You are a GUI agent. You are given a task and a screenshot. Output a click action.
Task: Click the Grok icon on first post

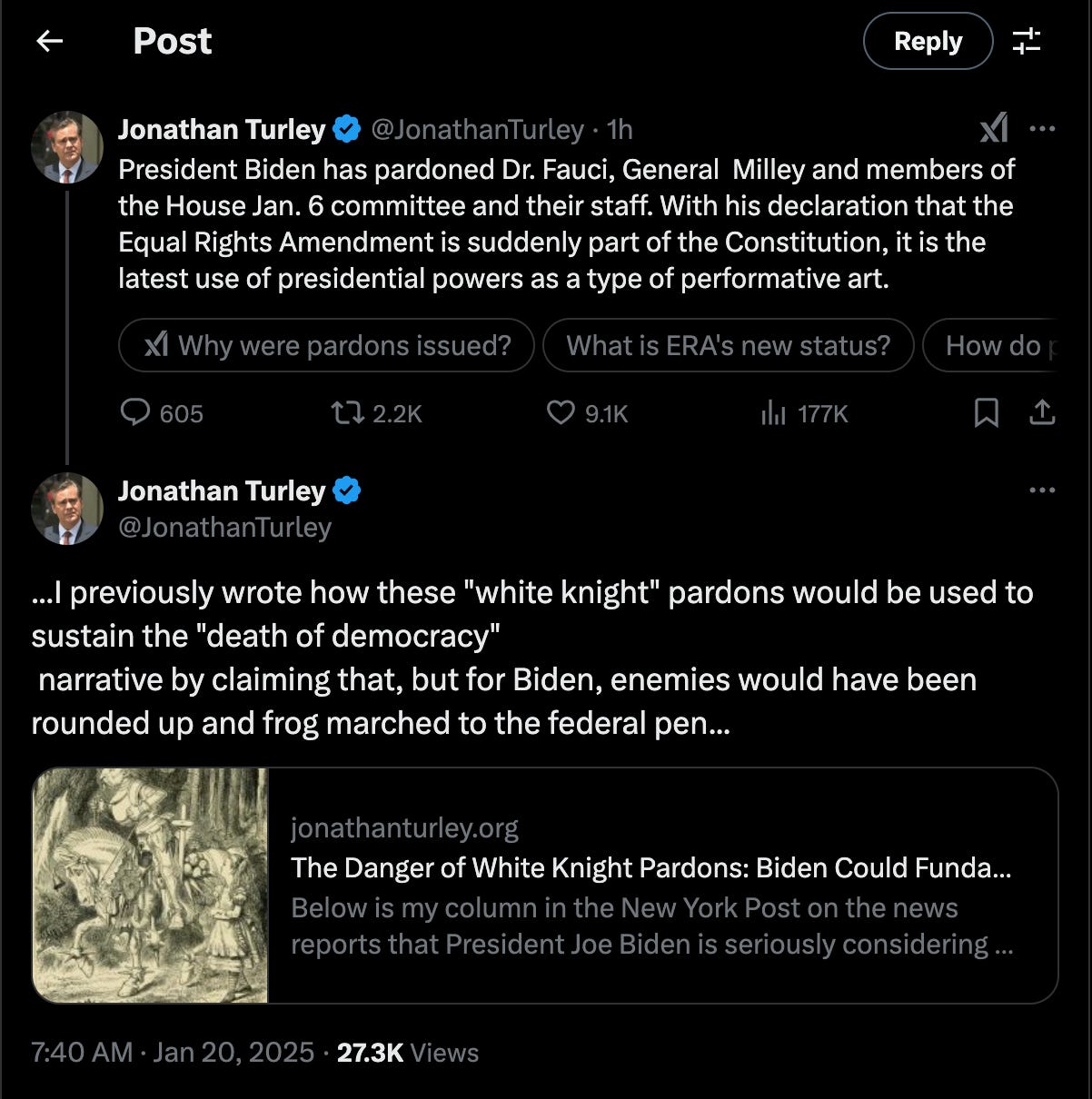click(994, 128)
